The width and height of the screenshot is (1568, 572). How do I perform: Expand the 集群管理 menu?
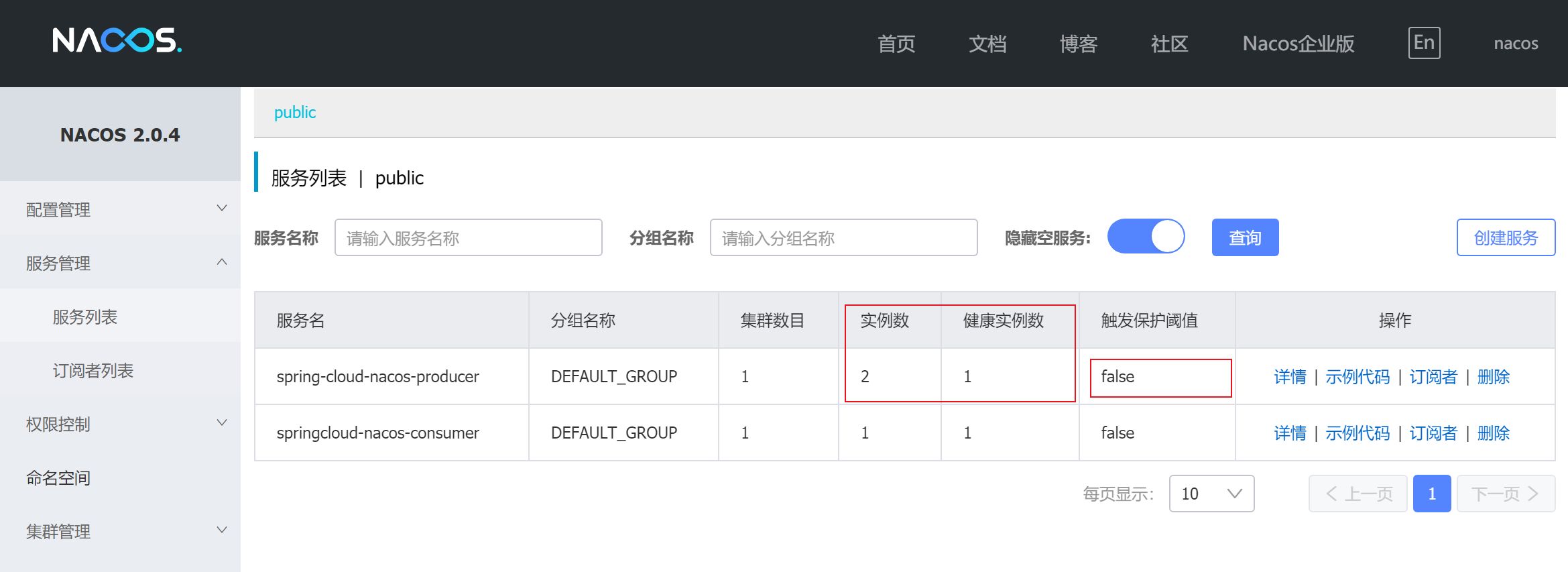120,531
